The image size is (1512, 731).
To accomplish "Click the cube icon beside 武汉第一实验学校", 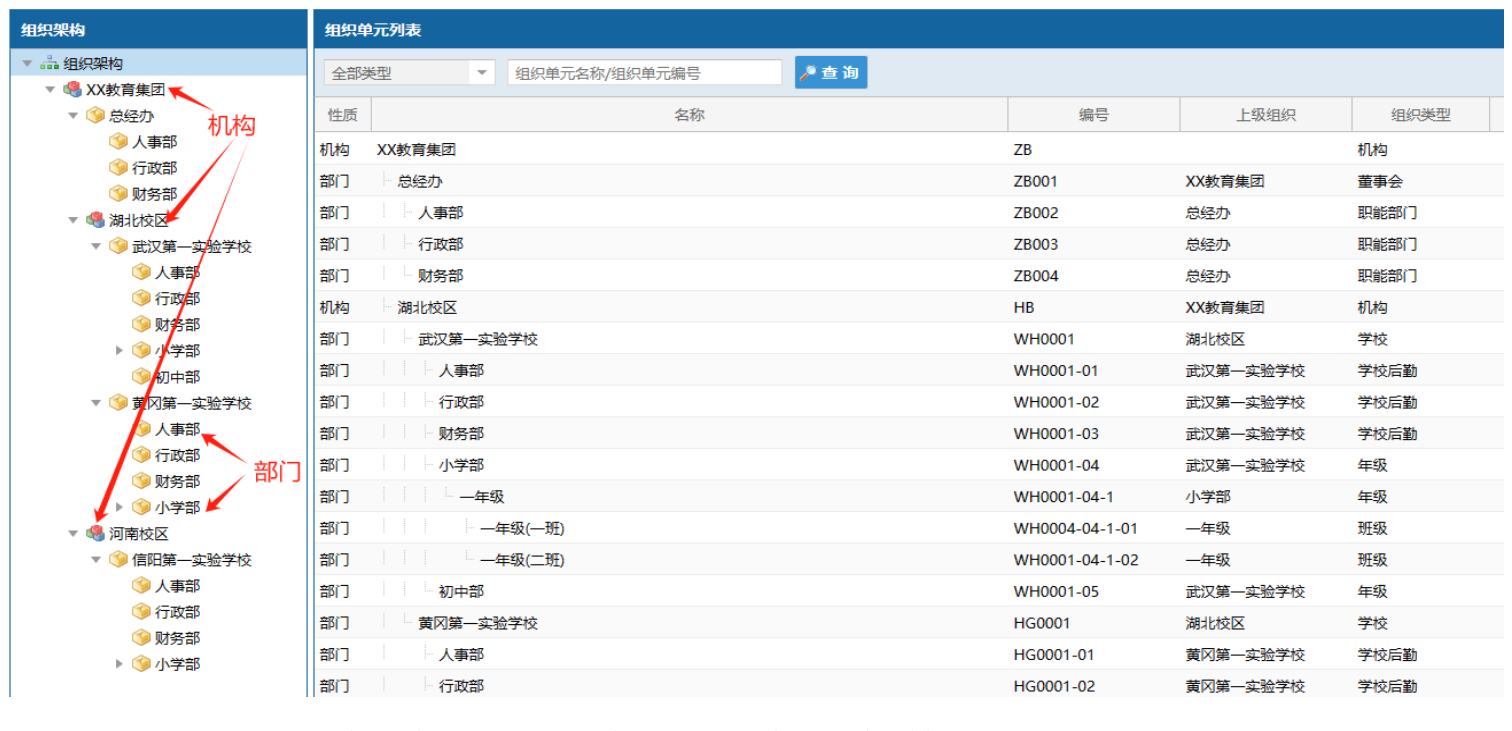I will tap(118, 246).
